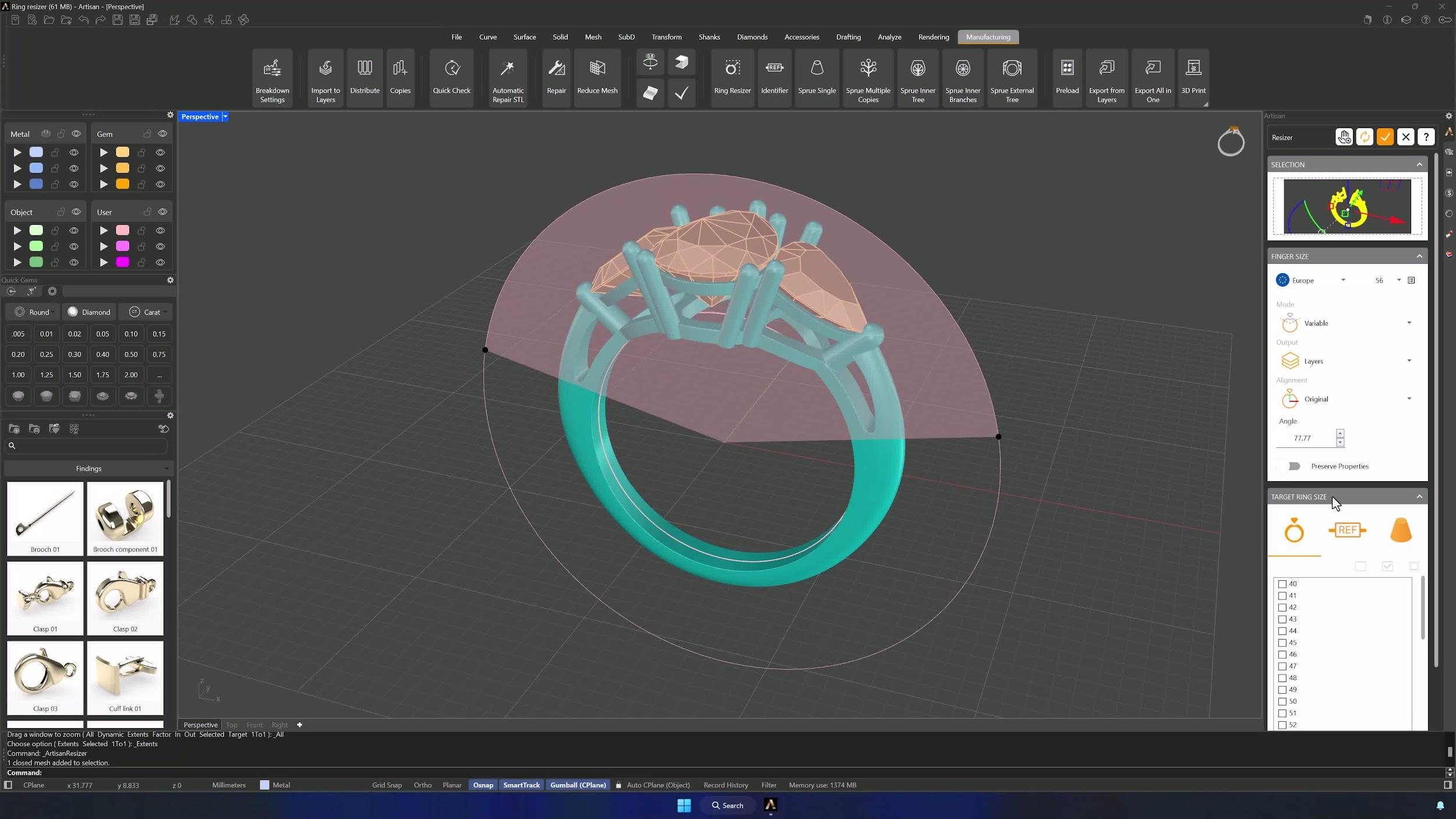Click the Preload tool
Screen dimensions: 1456x819
pos(1067,79)
